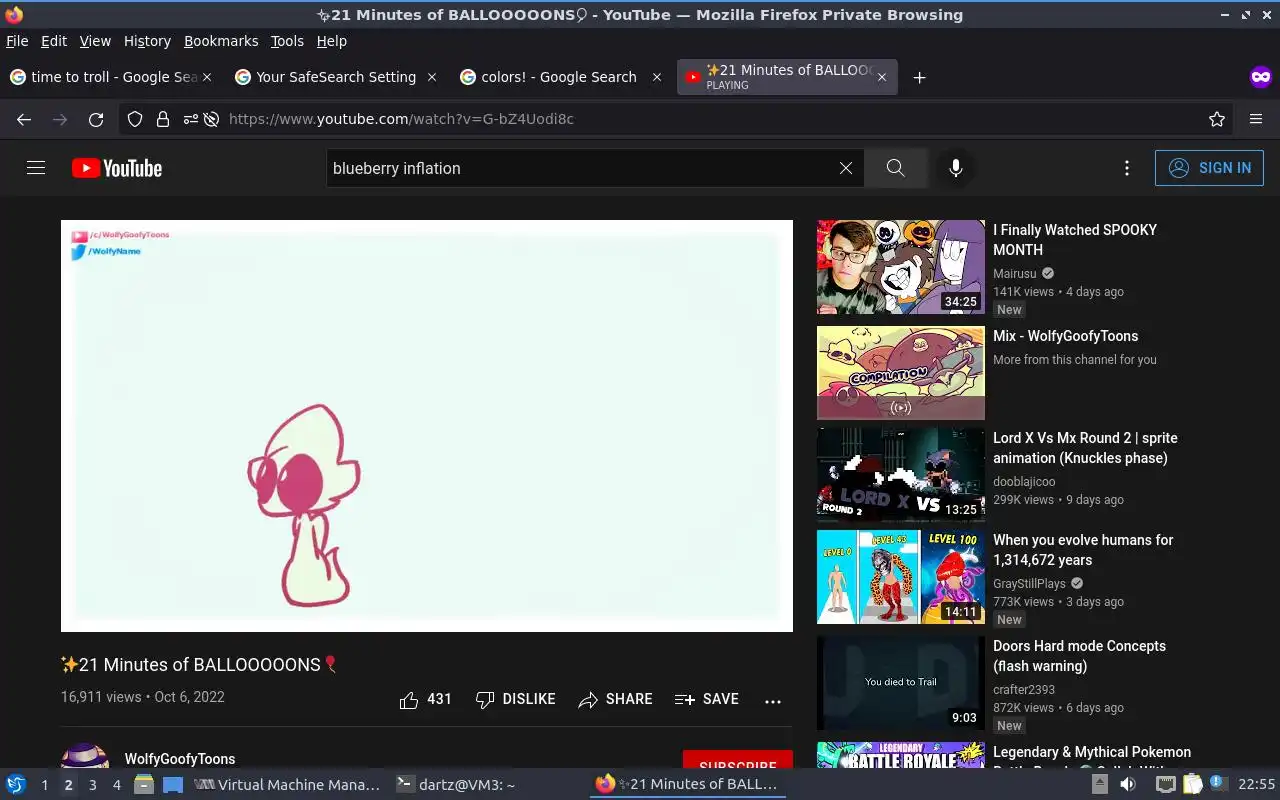Click the YouTube logo
The image size is (1280, 800).
[x=117, y=168]
